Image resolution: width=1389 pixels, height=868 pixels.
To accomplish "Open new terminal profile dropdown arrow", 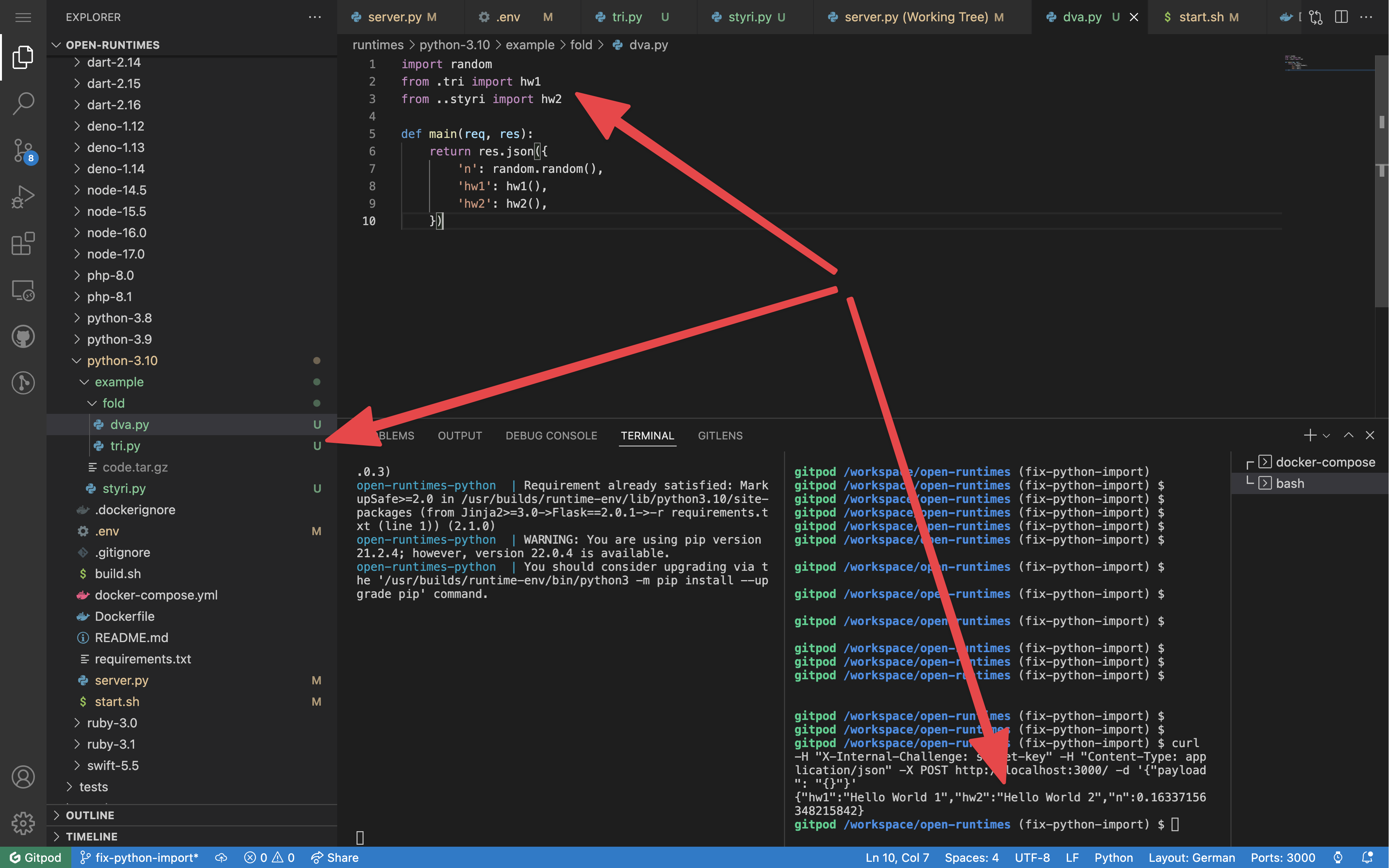I will (x=1327, y=436).
